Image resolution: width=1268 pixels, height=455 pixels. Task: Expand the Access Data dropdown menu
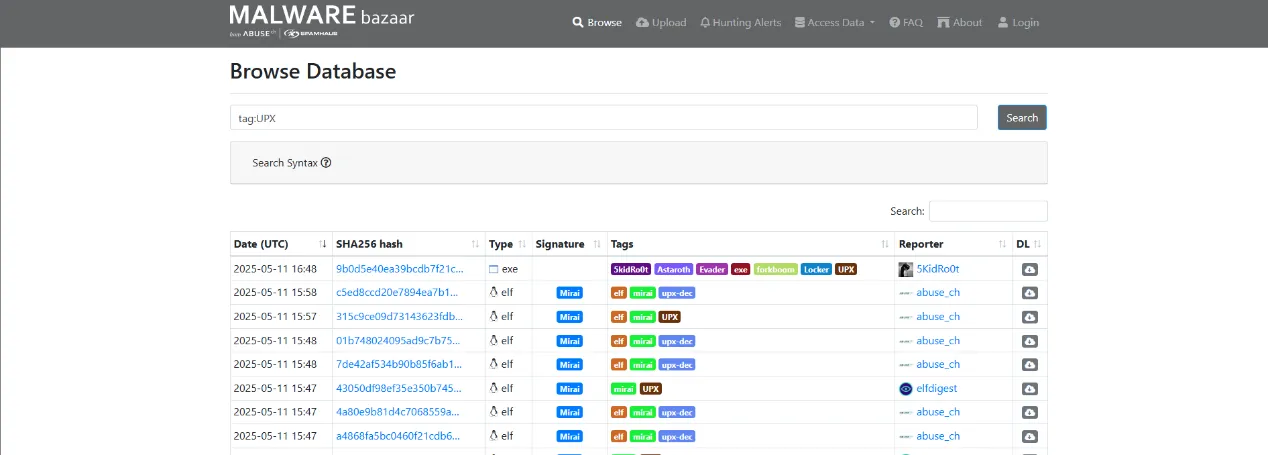click(x=834, y=22)
